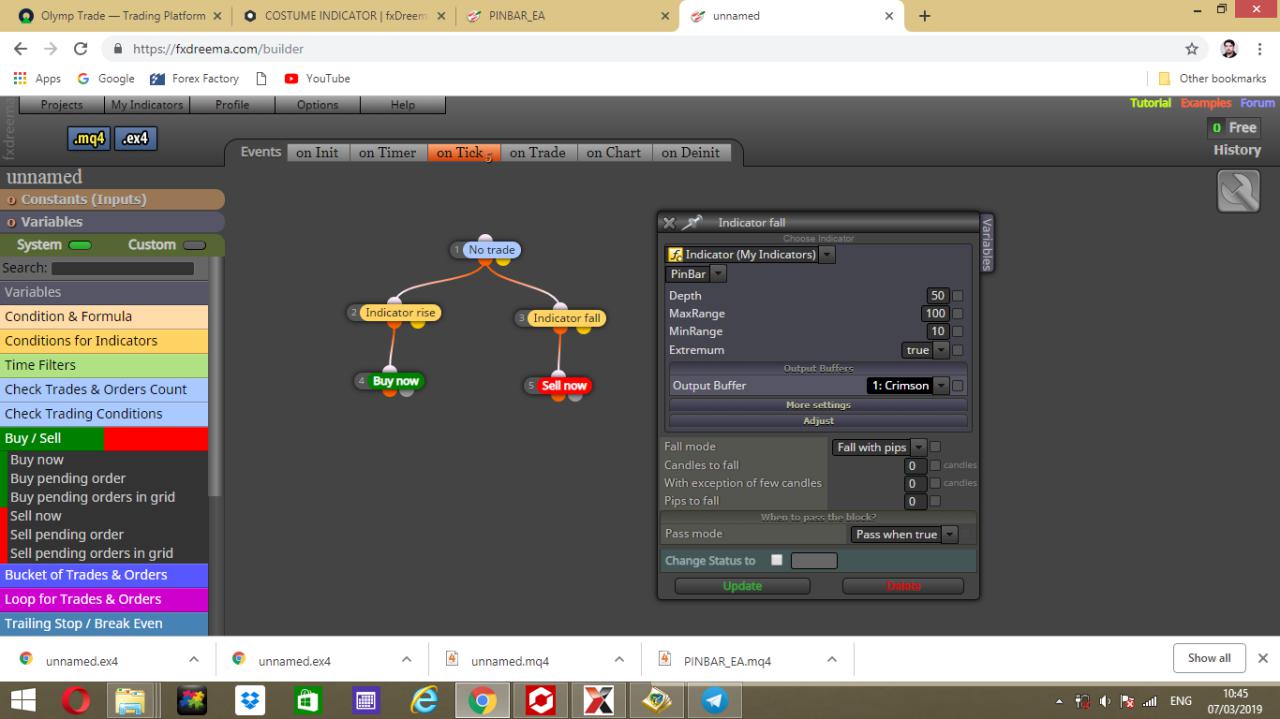Image resolution: width=1280 pixels, height=719 pixels.
Task: Open Internet Explorer from the taskbar
Action: 425,701
